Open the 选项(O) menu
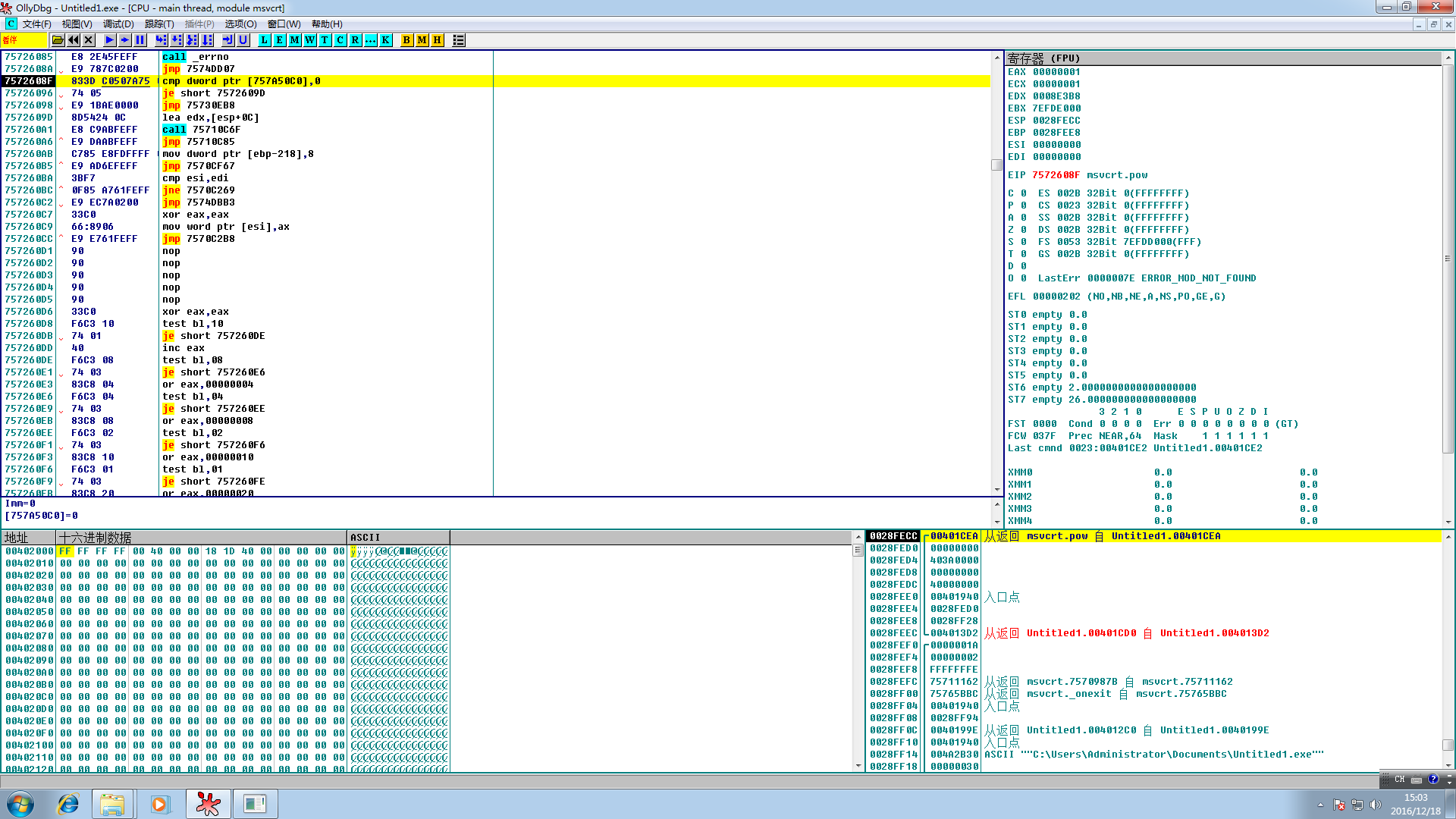The width and height of the screenshot is (1456, 819). tap(240, 24)
